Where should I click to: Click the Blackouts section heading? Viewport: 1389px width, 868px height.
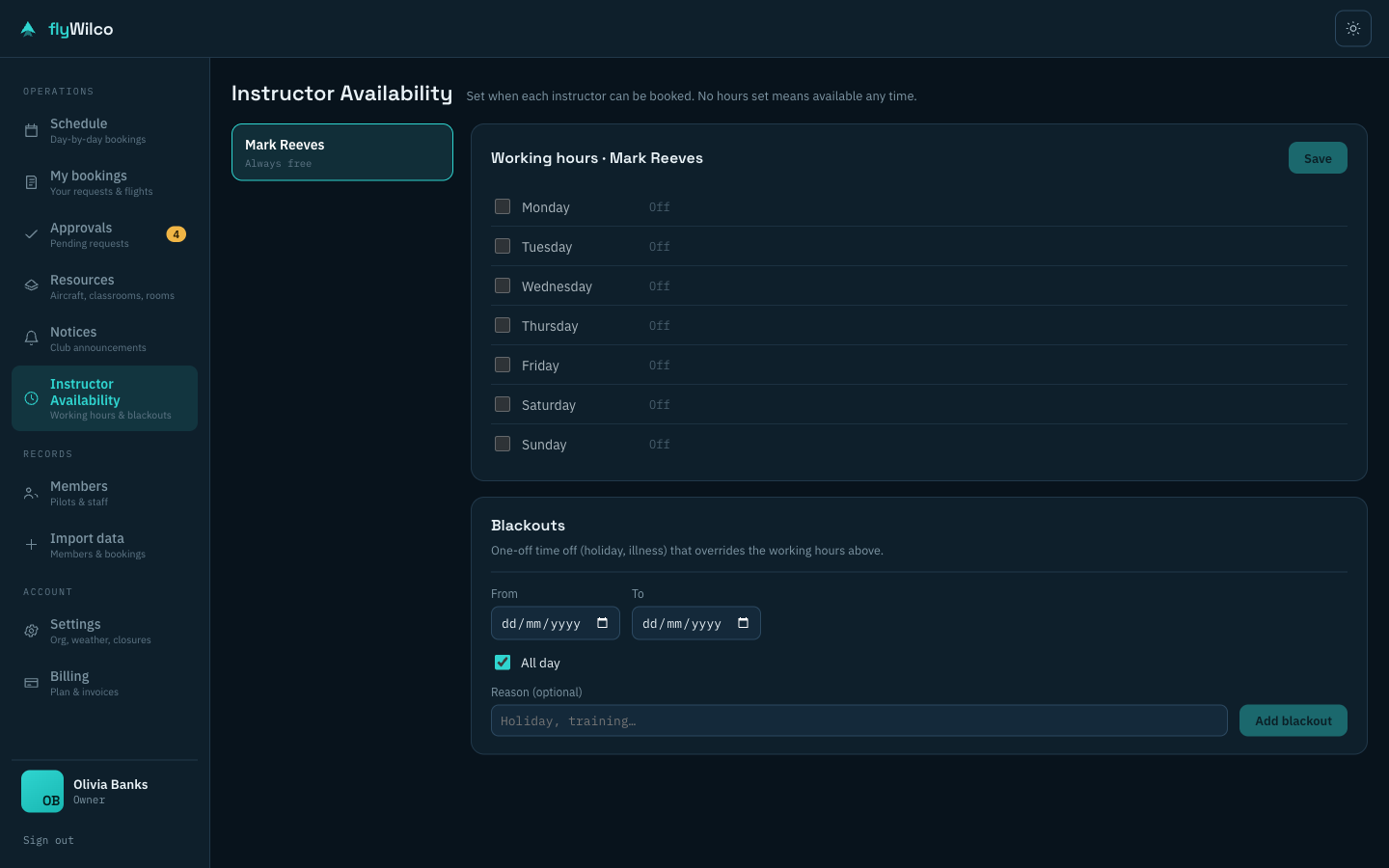[528, 526]
